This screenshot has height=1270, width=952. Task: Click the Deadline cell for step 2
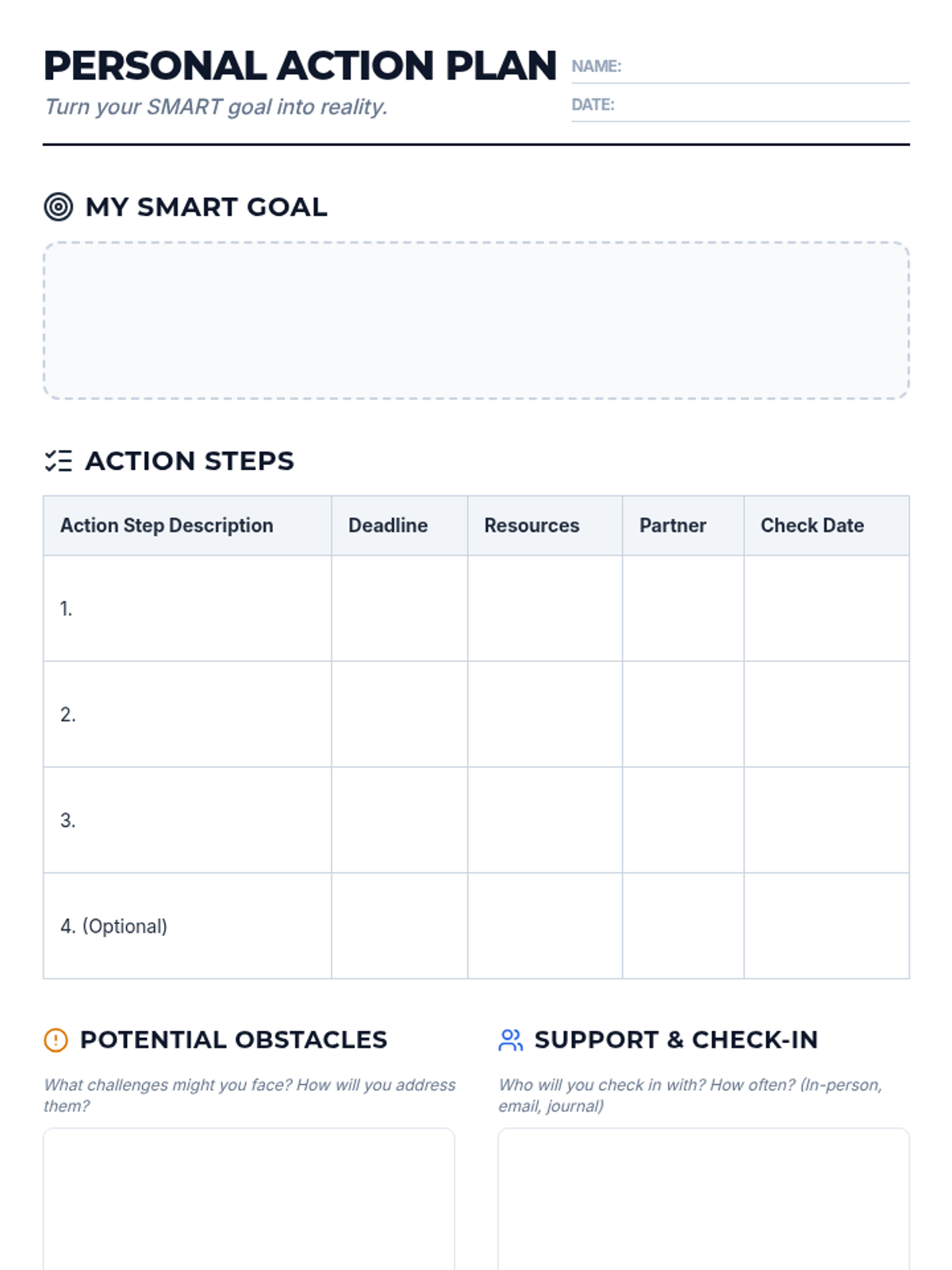pyautogui.click(x=399, y=714)
